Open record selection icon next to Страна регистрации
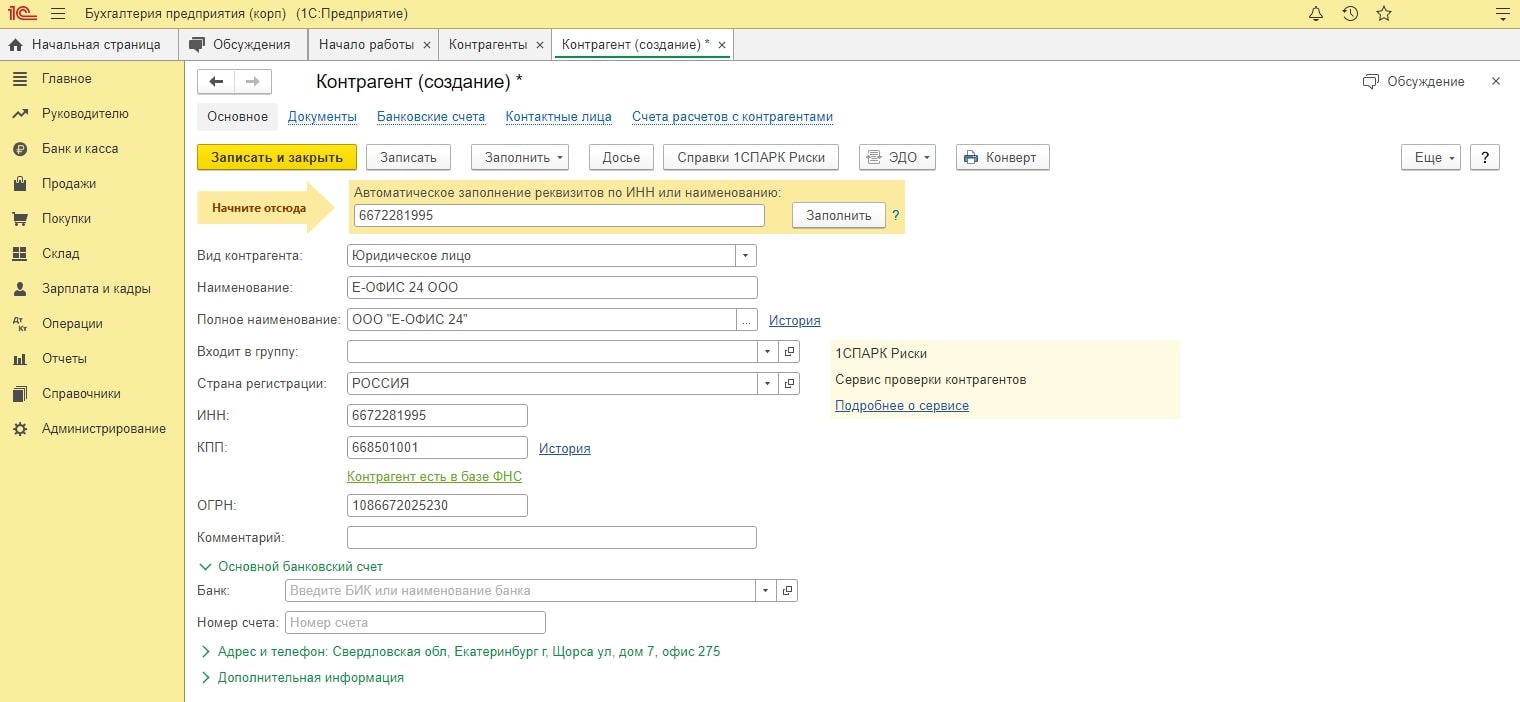 coord(789,384)
